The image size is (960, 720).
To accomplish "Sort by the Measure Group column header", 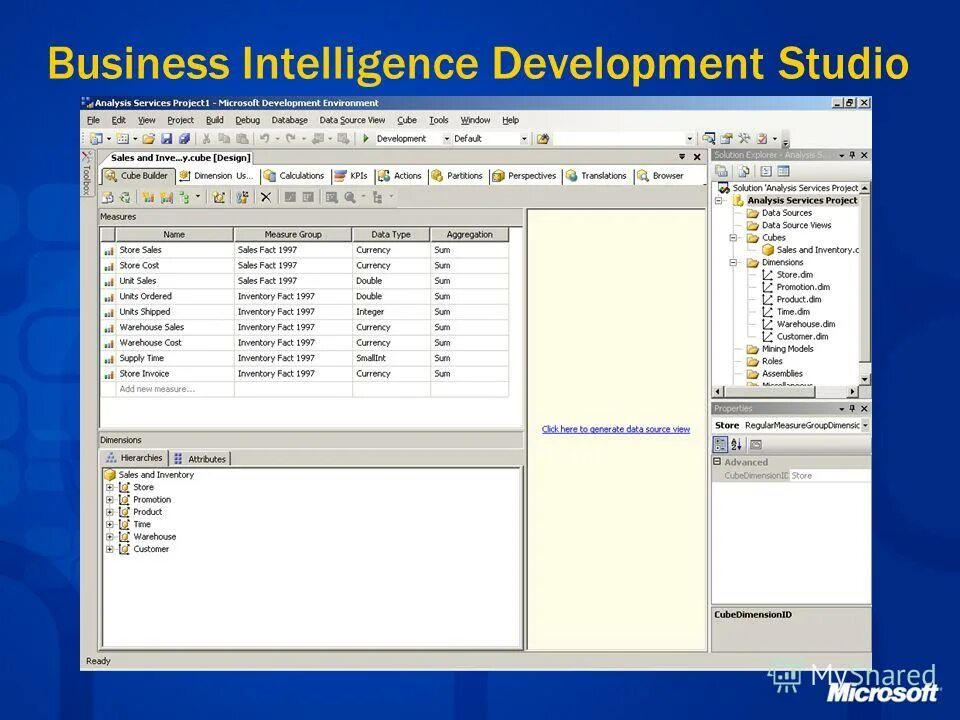I will tap(293, 234).
